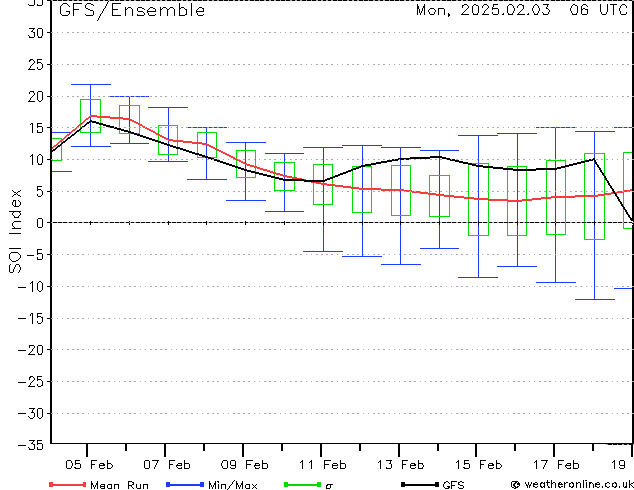The width and height of the screenshot is (634, 490).
Task: Click the 09 Feb axis label
Action: click(245, 465)
